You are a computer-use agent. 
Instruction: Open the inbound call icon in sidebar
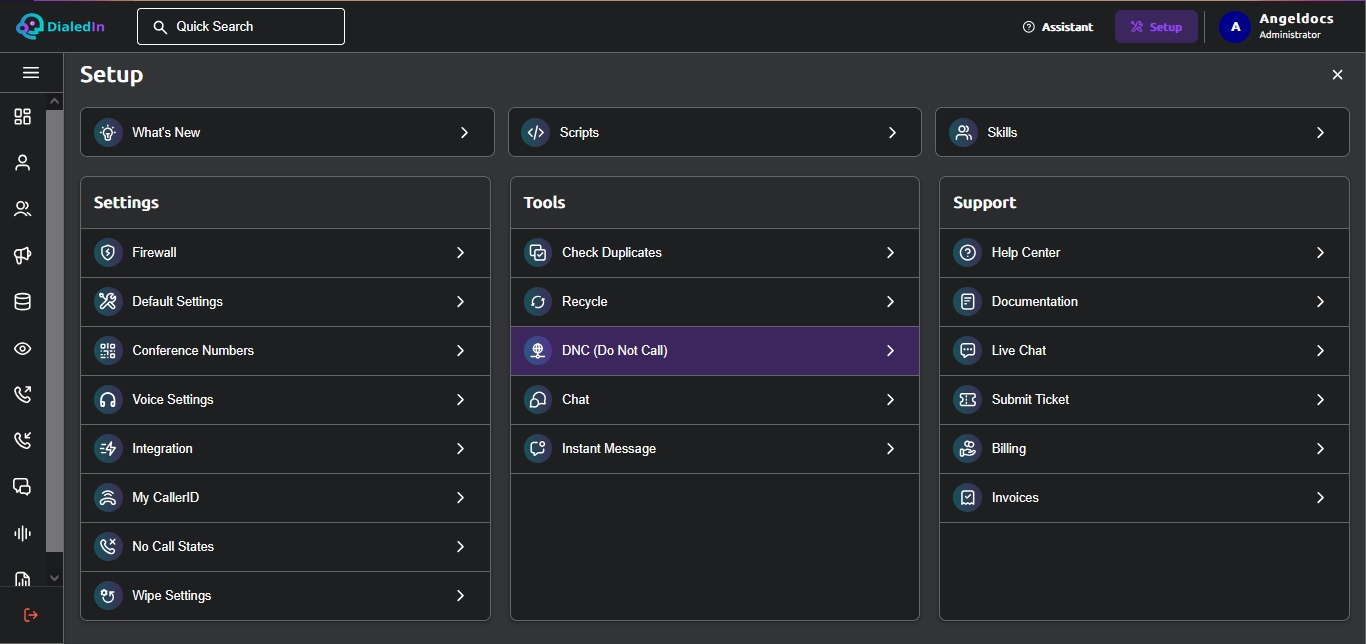(x=22, y=441)
